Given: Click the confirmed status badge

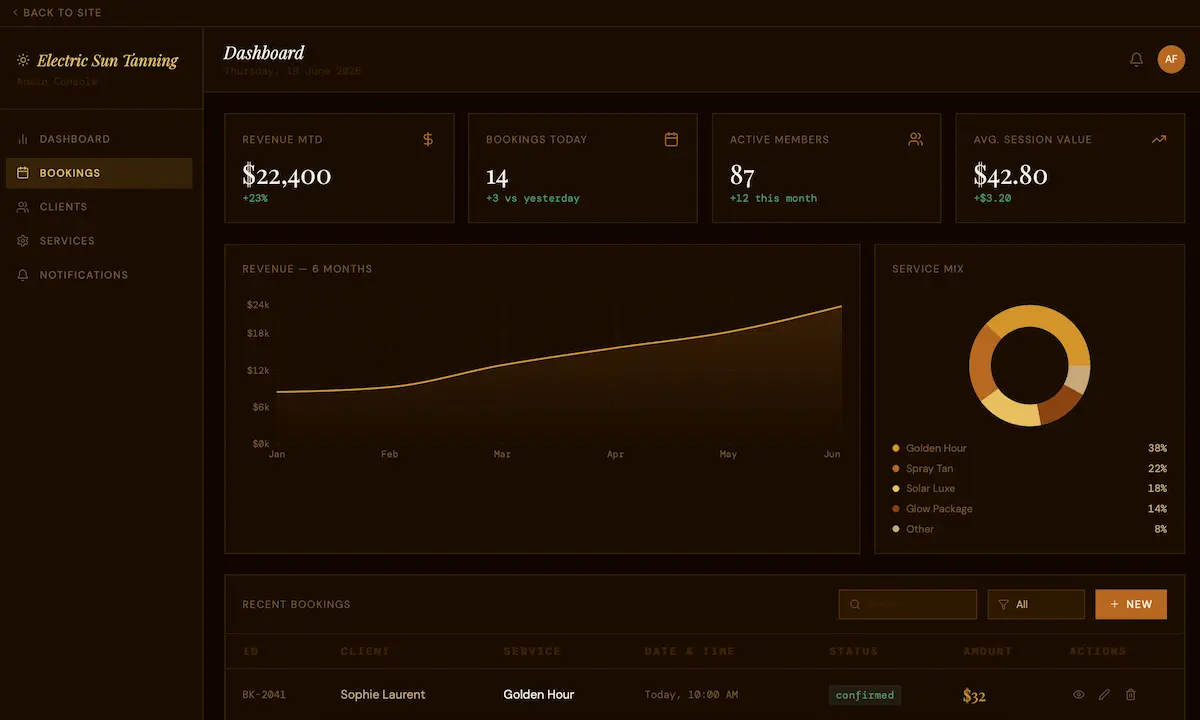Looking at the screenshot, I should (x=865, y=695).
